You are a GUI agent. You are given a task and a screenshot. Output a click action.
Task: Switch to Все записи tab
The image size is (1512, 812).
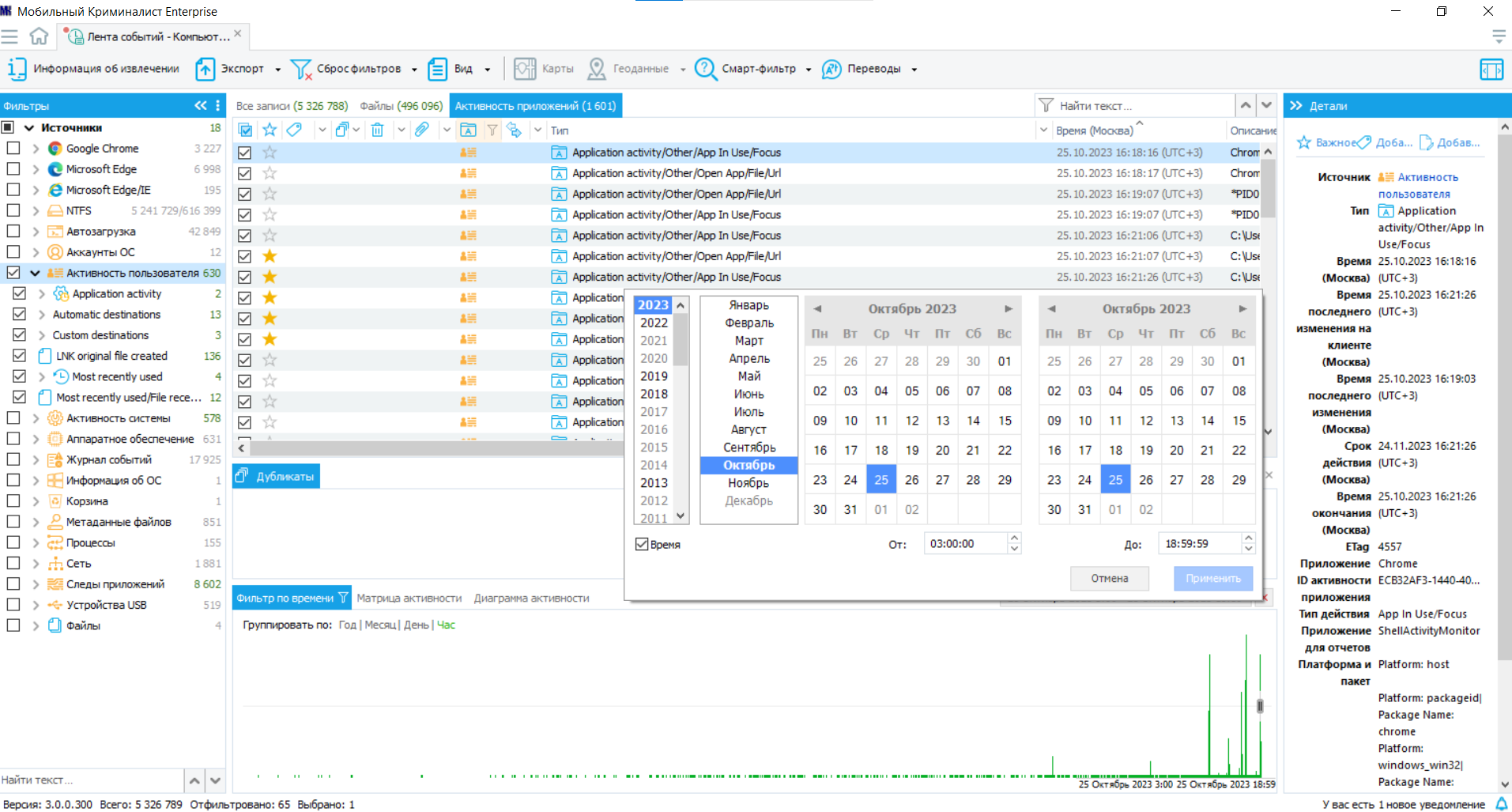point(292,106)
